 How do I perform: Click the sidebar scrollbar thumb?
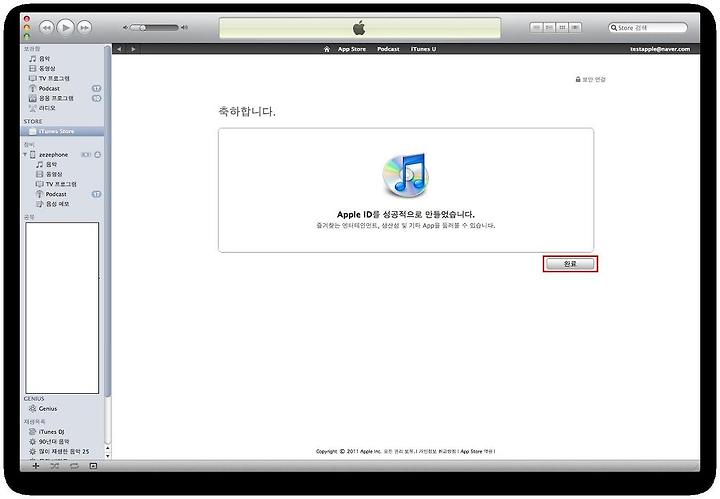click(x=107, y=220)
